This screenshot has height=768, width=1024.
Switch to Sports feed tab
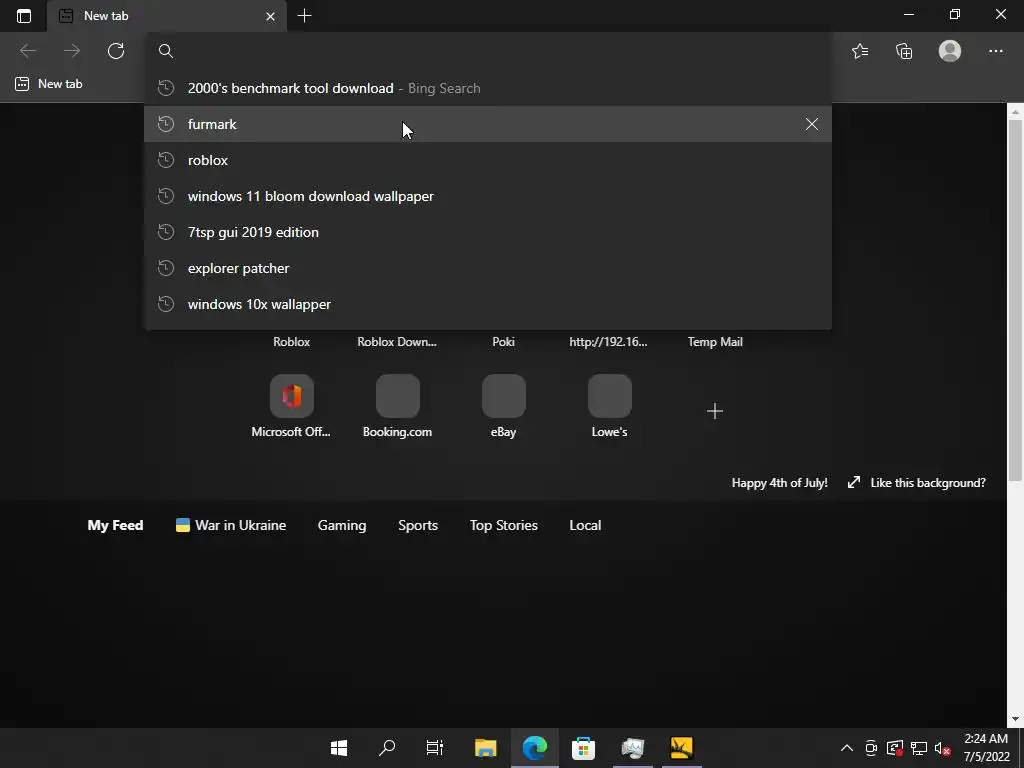click(418, 525)
